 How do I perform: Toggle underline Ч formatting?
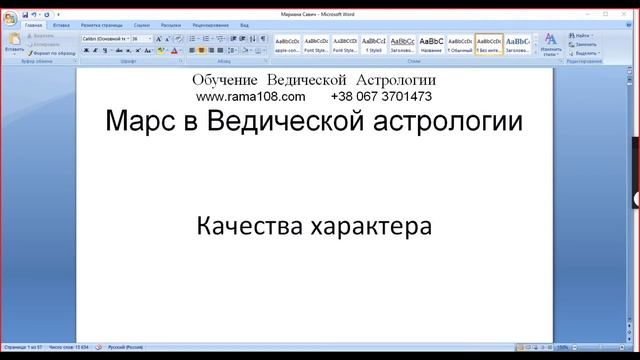tap(105, 51)
